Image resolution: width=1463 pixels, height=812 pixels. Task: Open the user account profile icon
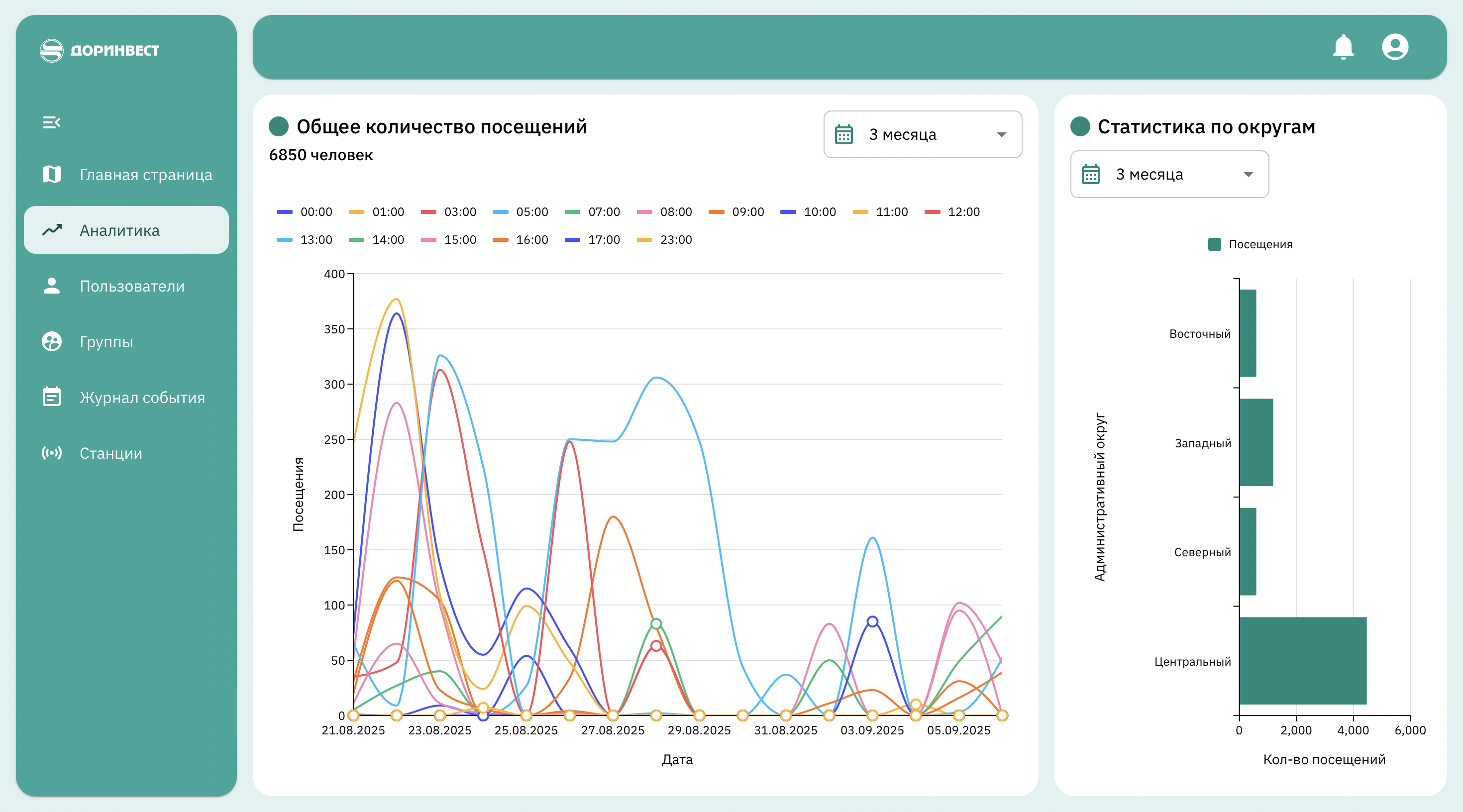point(1395,47)
